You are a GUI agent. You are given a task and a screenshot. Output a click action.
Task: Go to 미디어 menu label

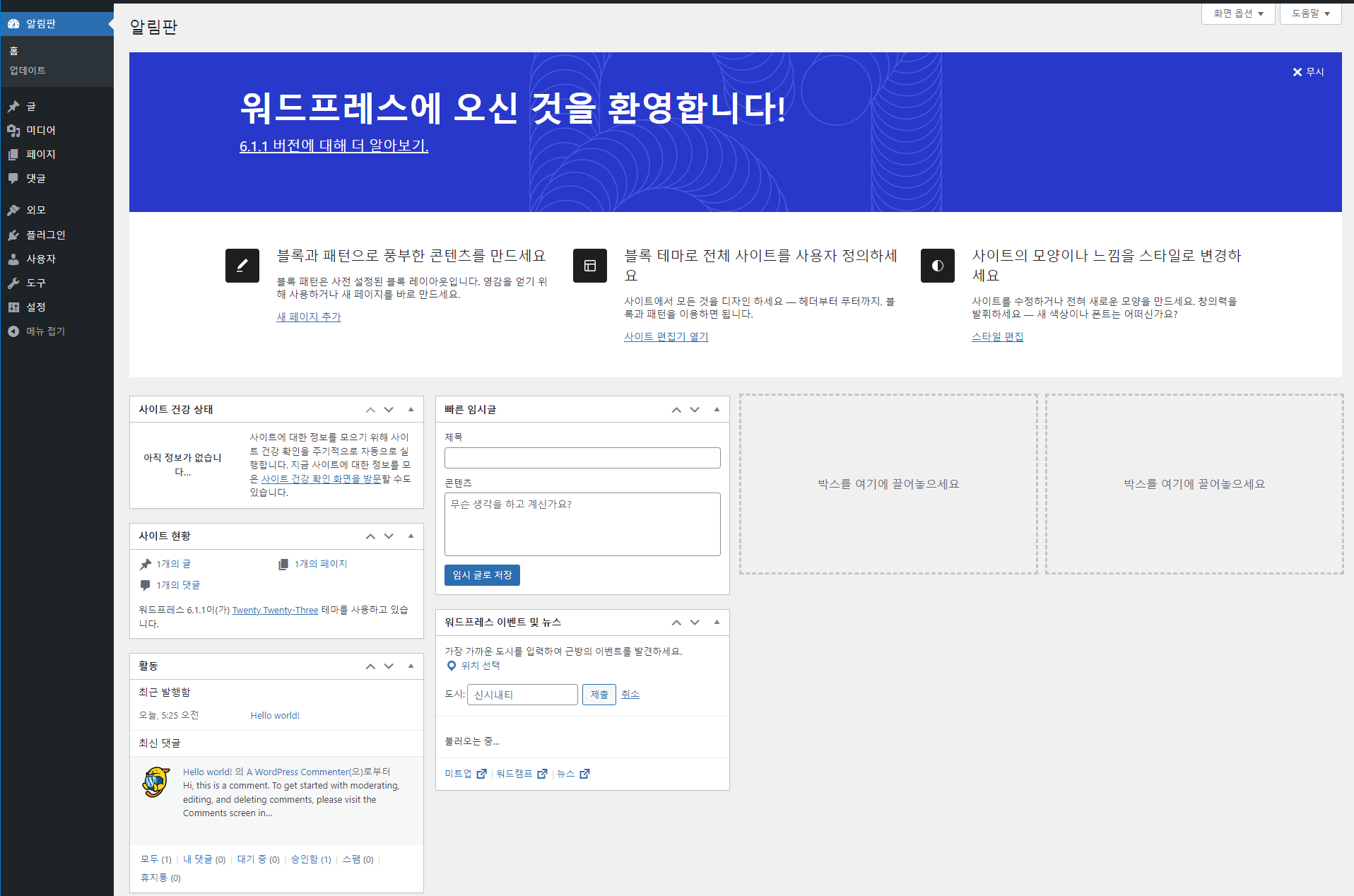pyautogui.click(x=41, y=131)
